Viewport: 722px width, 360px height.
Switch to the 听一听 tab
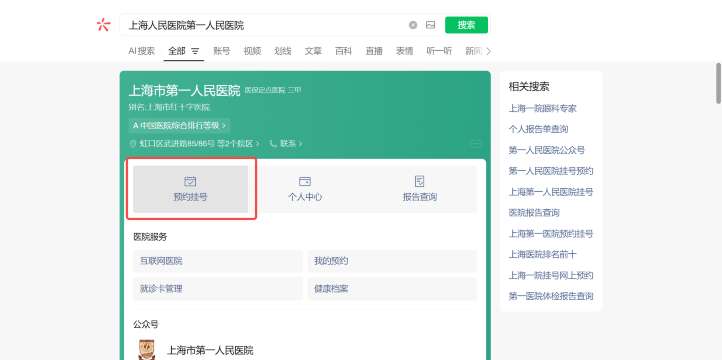point(439,51)
